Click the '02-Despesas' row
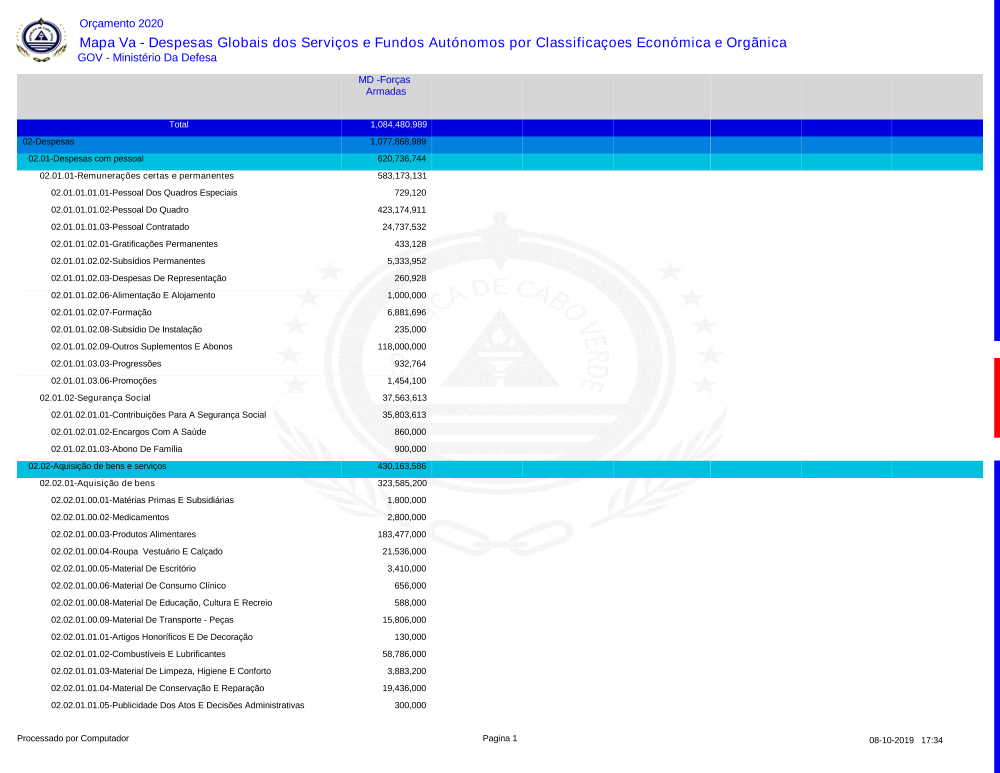Screen dimensions: 1000x773 tap(48, 142)
